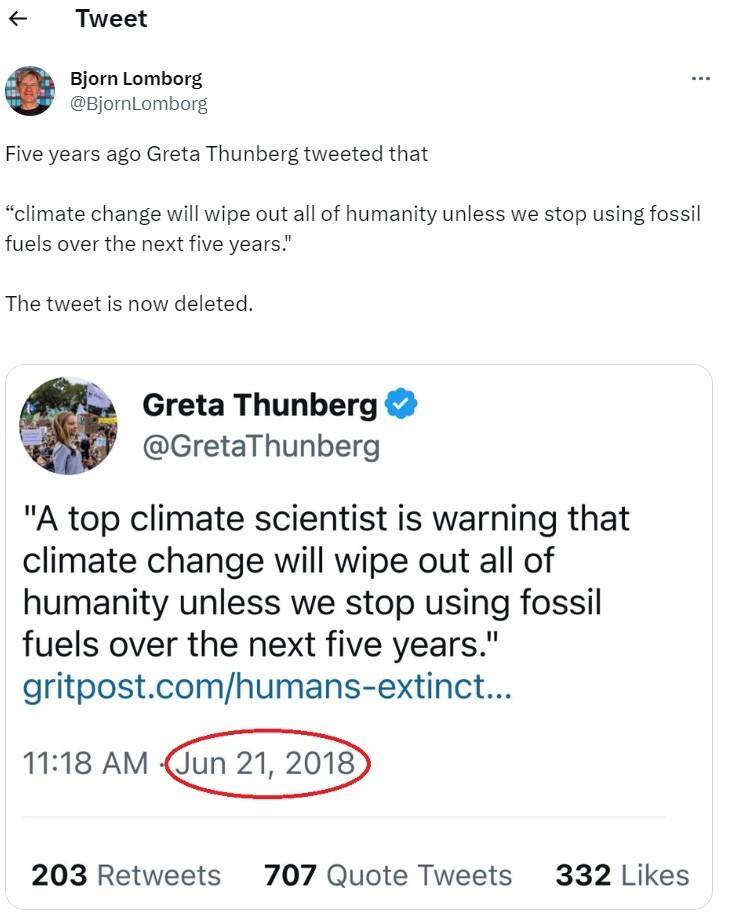Open the 707 Quote Tweets list
The width and height of the screenshot is (730, 913).
pyautogui.click(x=387, y=875)
